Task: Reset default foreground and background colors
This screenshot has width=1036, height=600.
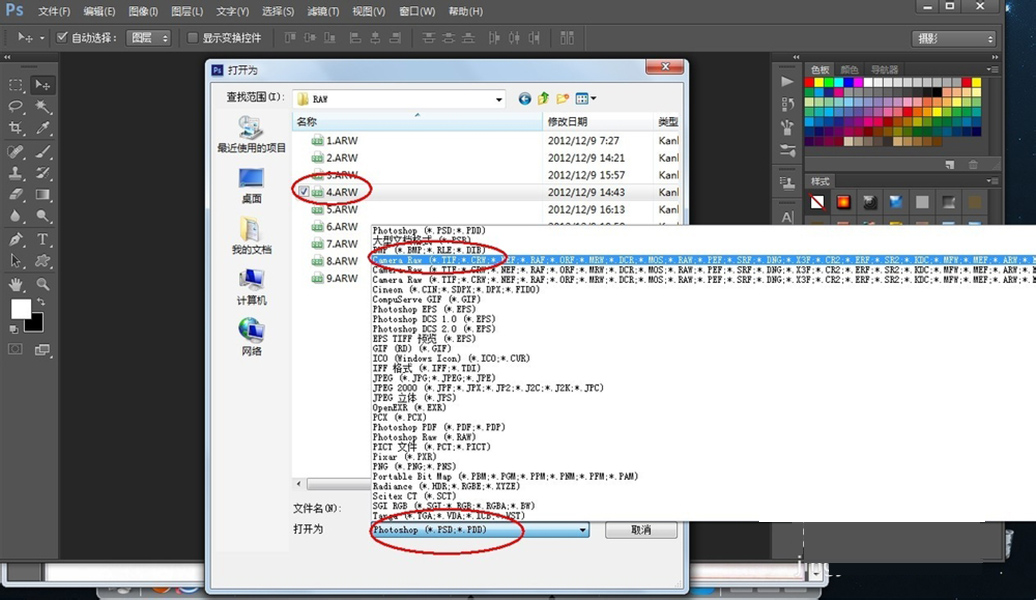Action: click(x=14, y=328)
